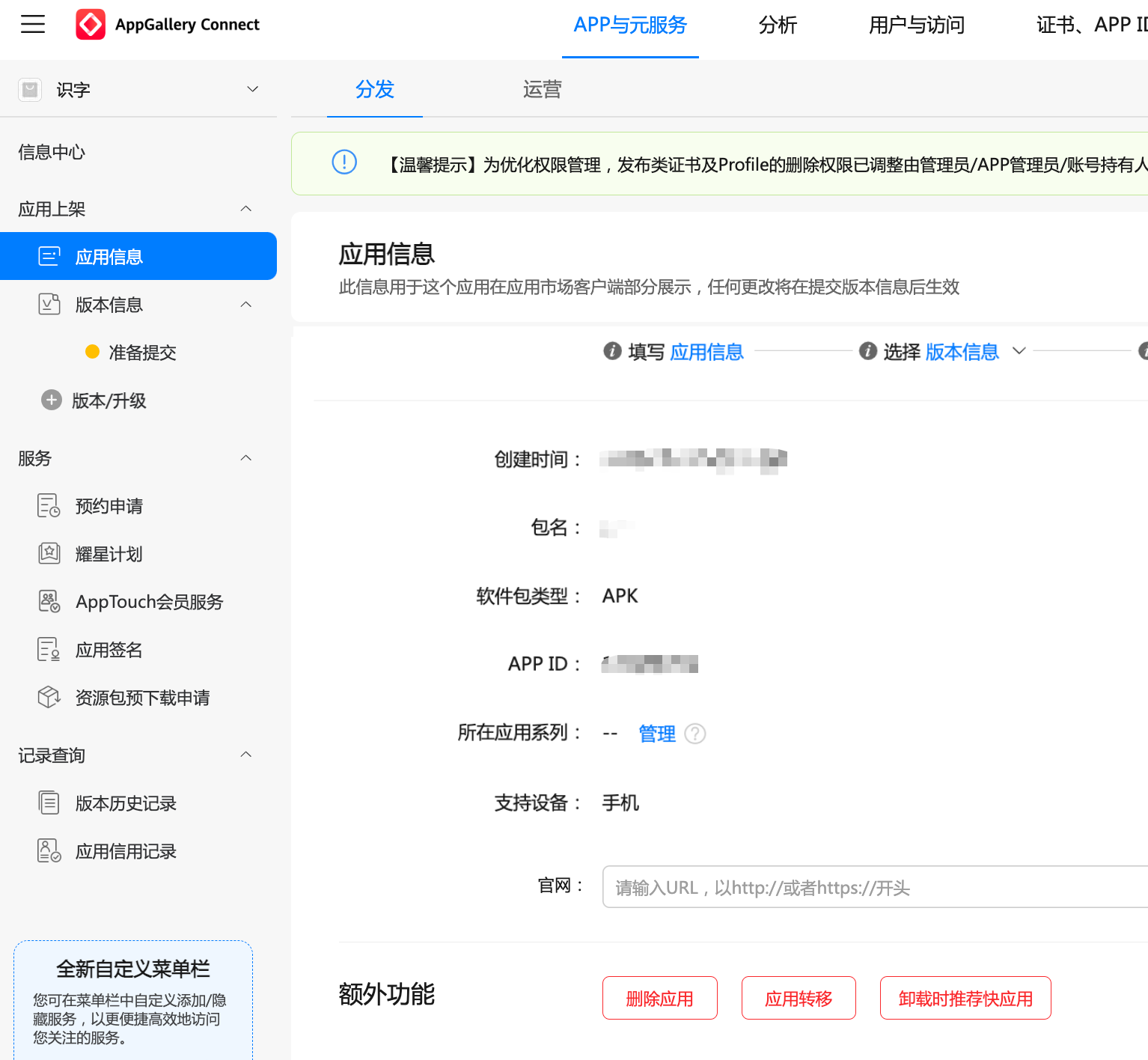Screen dimensions: 1148x1060
Task: Open the 版本信息 step dropdown arrow
Action: (1019, 351)
